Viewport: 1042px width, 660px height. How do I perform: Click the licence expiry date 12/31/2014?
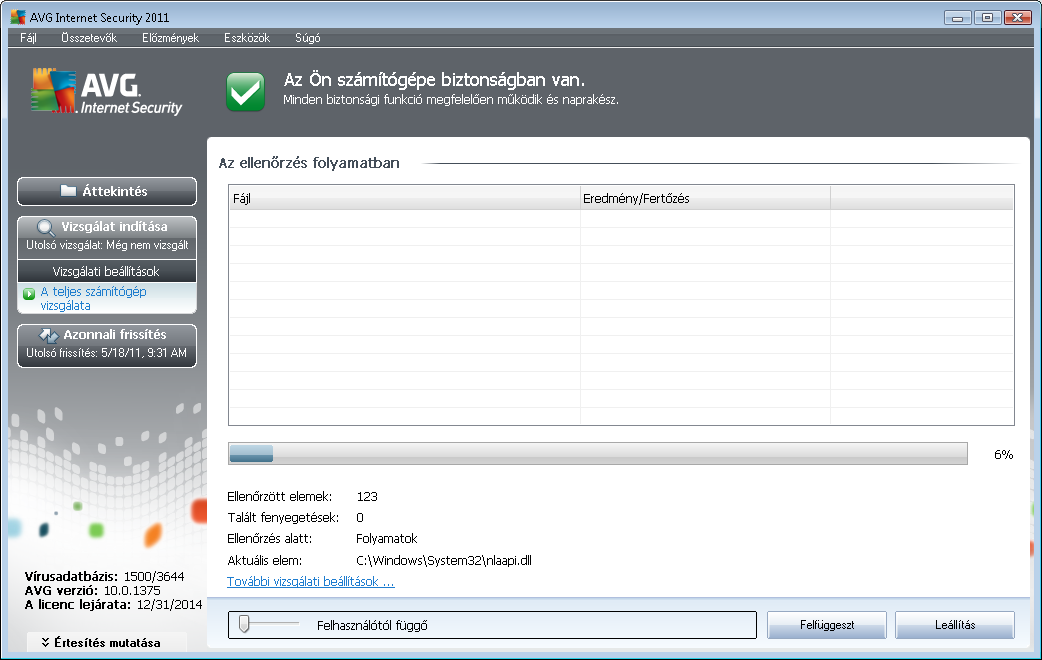pos(169,604)
